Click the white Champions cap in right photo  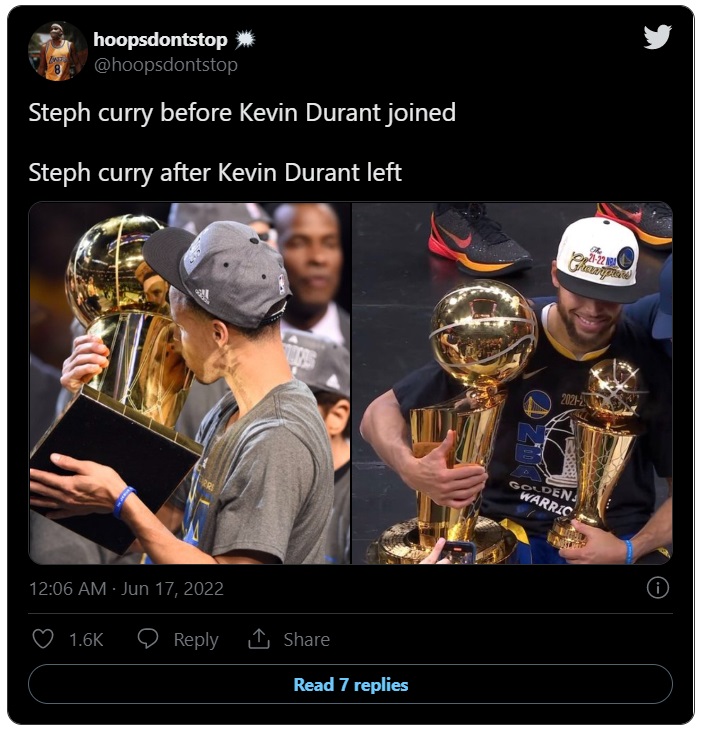(x=598, y=259)
